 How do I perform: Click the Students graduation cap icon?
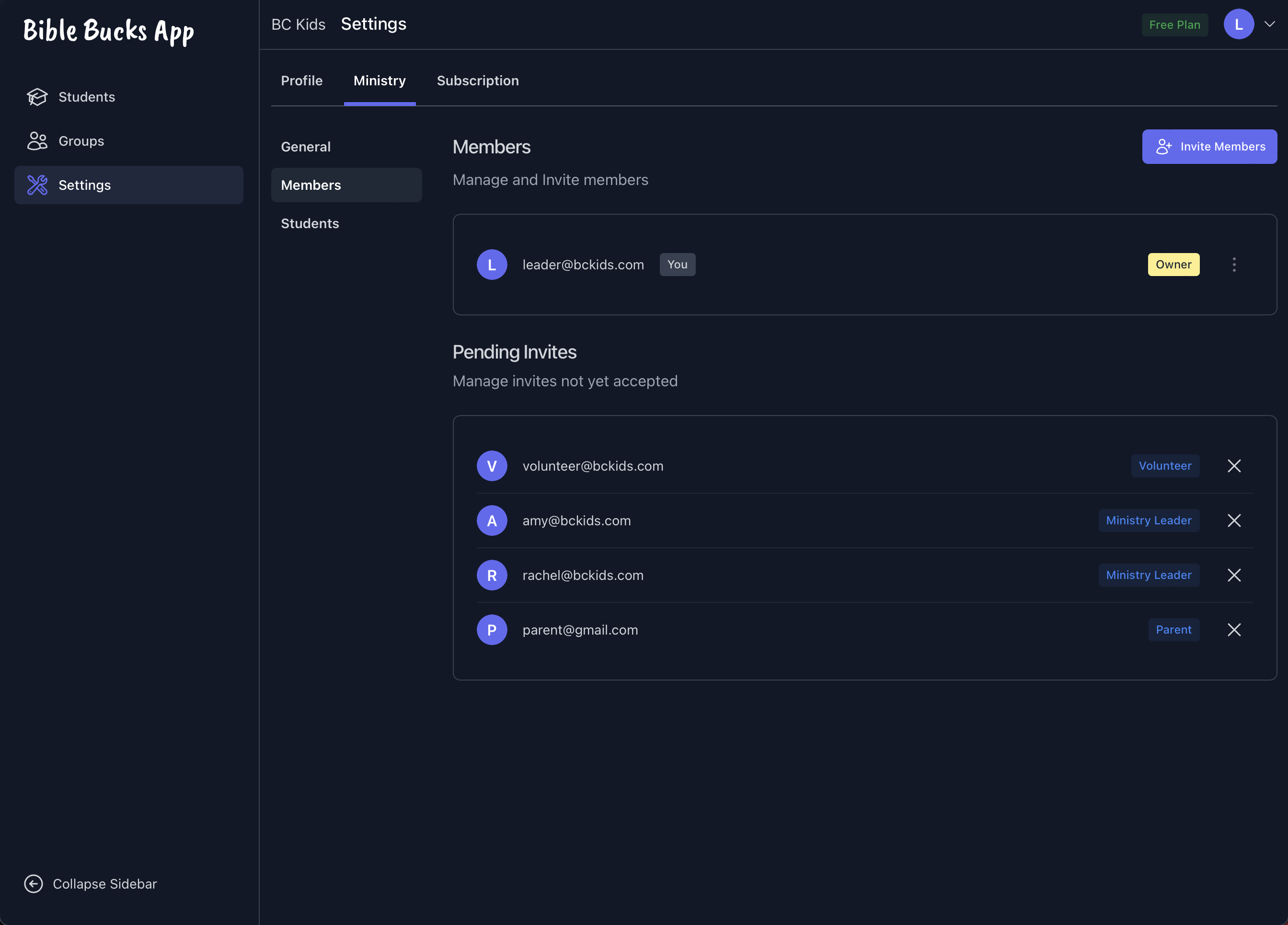37,97
